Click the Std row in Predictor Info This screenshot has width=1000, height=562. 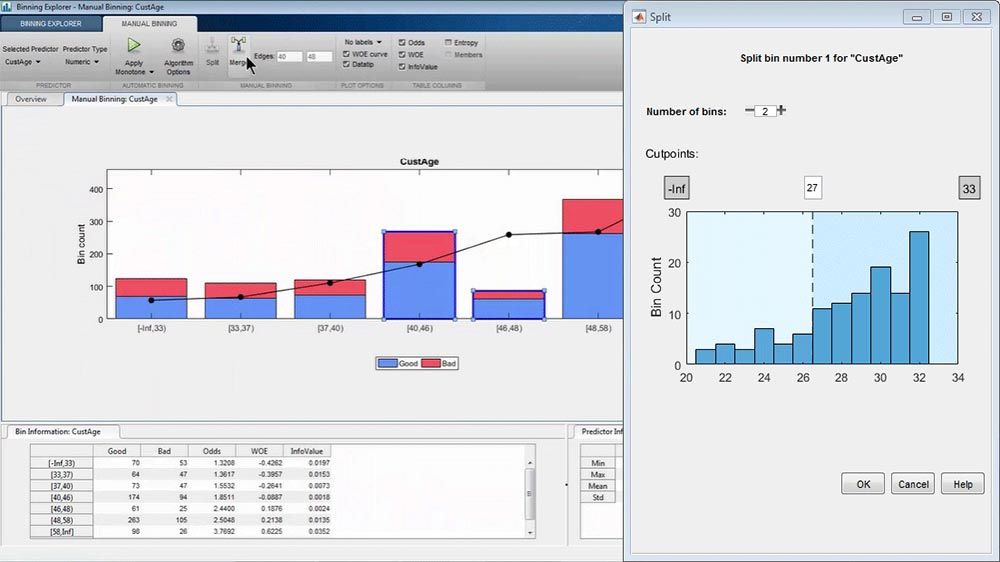[598, 498]
